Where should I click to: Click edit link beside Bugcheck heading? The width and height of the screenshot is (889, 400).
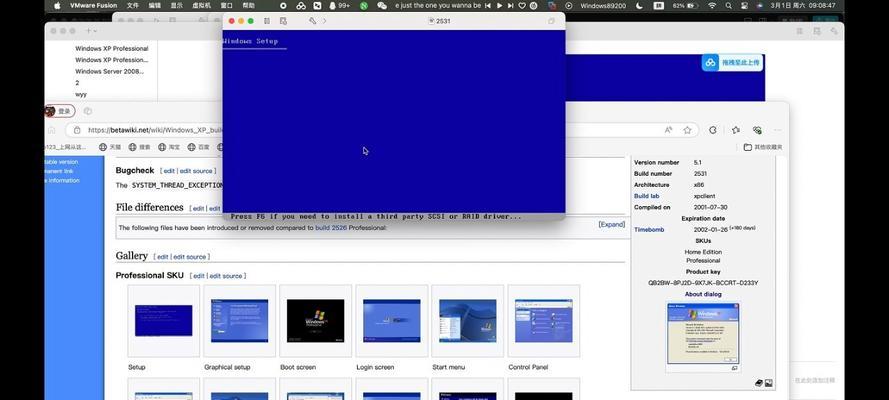[169, 171]
